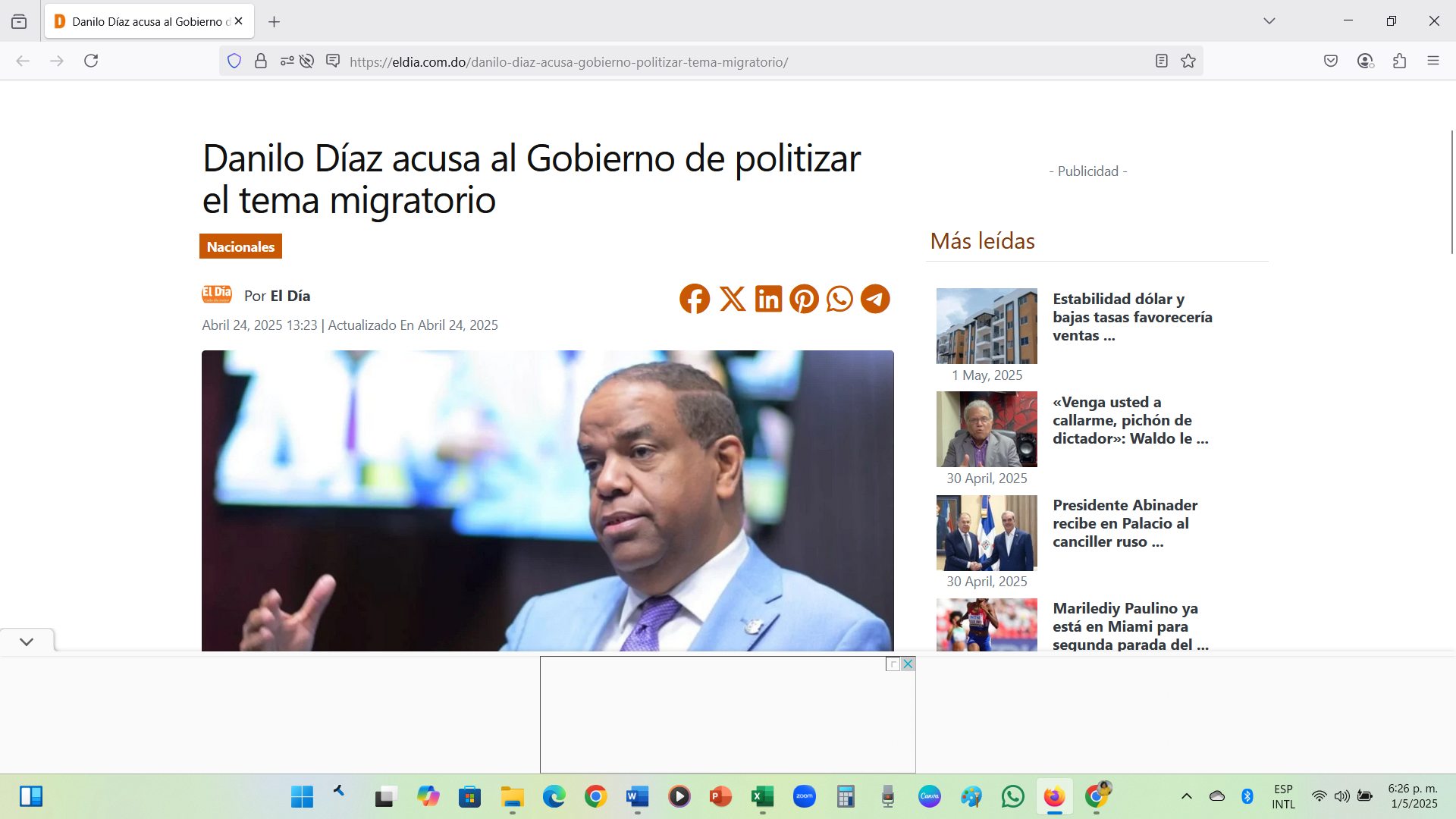Open Bluetooth tray icon
This screenshot has width=1456, height=819.
coord(1247,796)
